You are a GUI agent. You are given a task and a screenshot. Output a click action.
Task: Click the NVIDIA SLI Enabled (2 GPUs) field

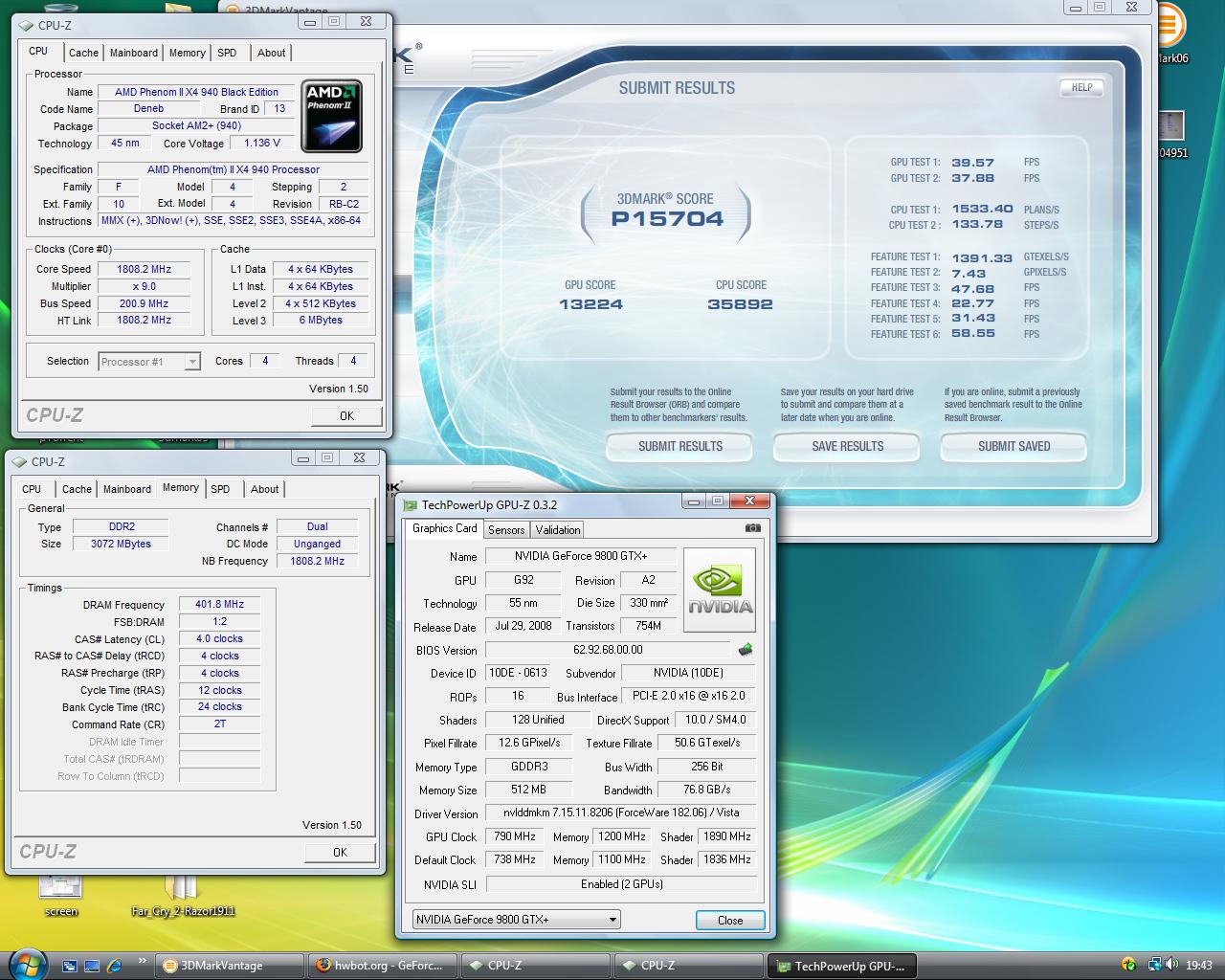(621, 884)
